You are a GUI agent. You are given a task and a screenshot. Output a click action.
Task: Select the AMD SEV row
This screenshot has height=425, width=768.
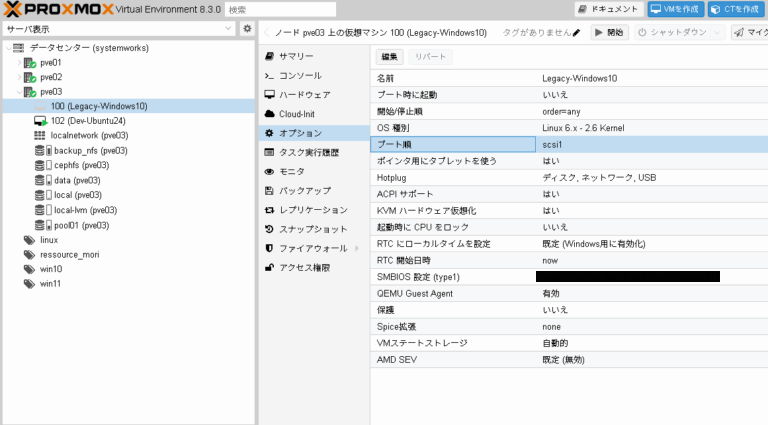coord(569,359)
